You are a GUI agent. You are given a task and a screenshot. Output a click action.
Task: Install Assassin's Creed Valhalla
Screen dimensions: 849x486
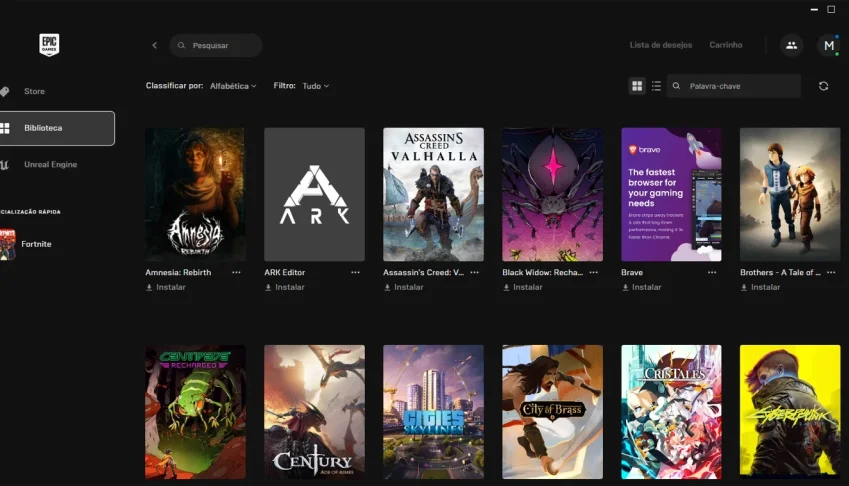point(404,287)
